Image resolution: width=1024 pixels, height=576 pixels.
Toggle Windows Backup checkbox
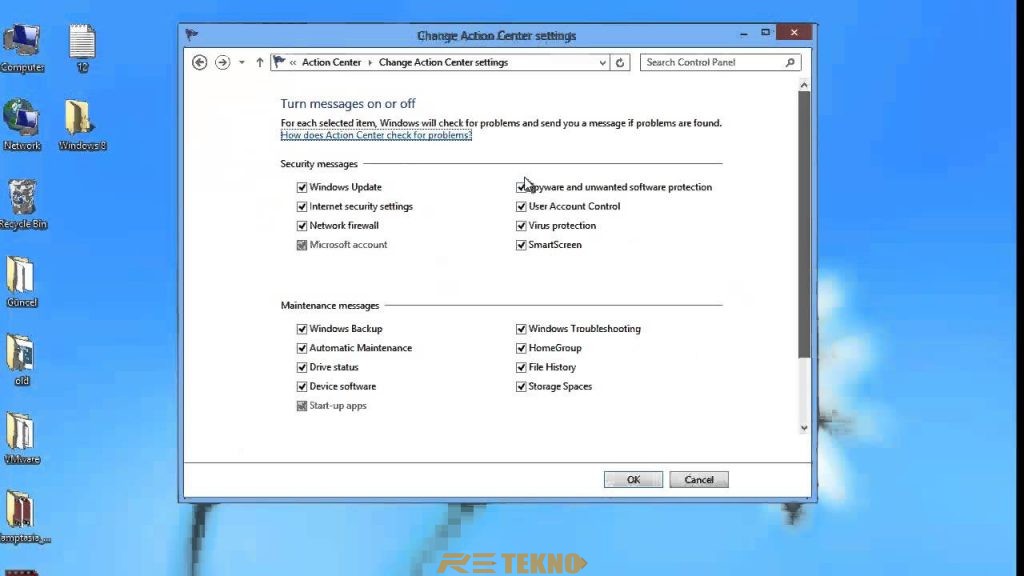pos(302,329)
